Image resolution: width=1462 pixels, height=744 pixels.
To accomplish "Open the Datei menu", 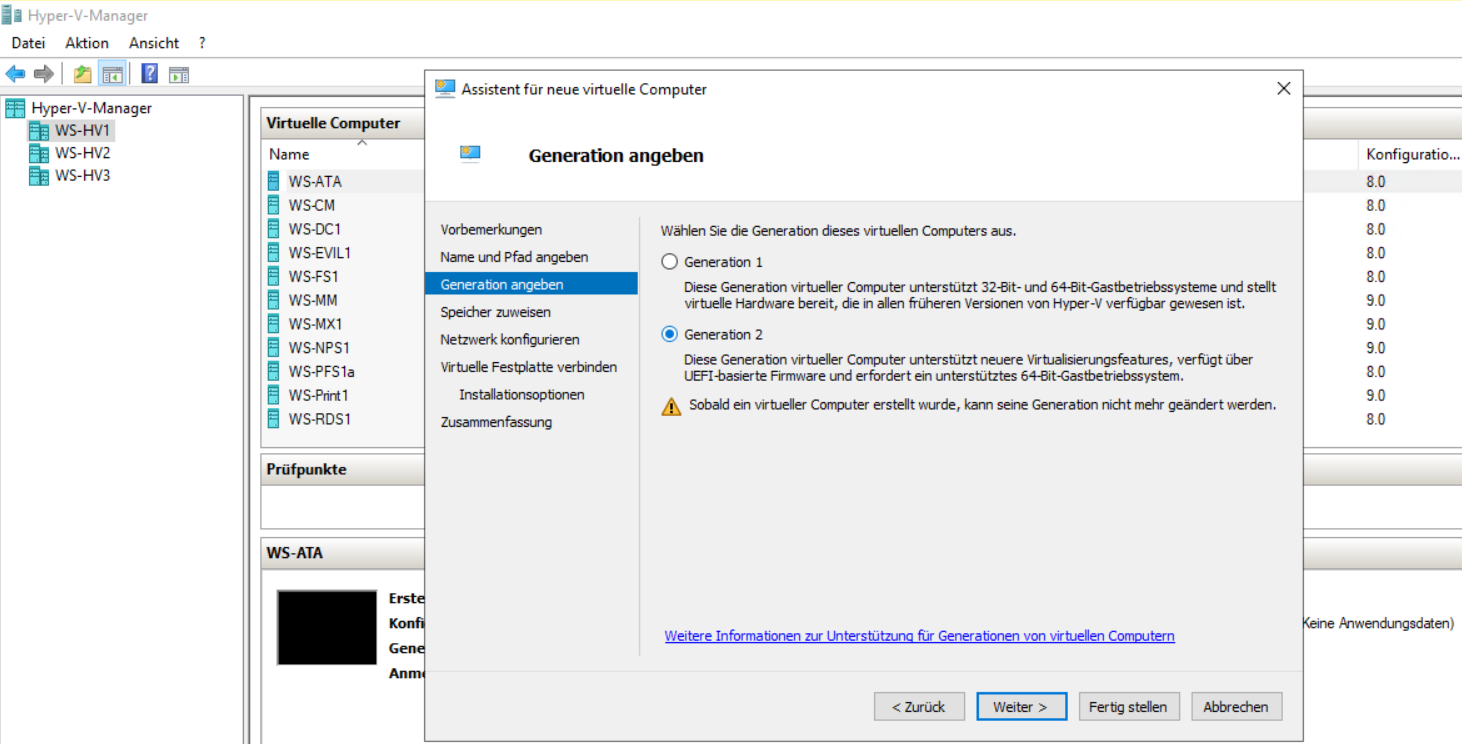I will point(29,43).
